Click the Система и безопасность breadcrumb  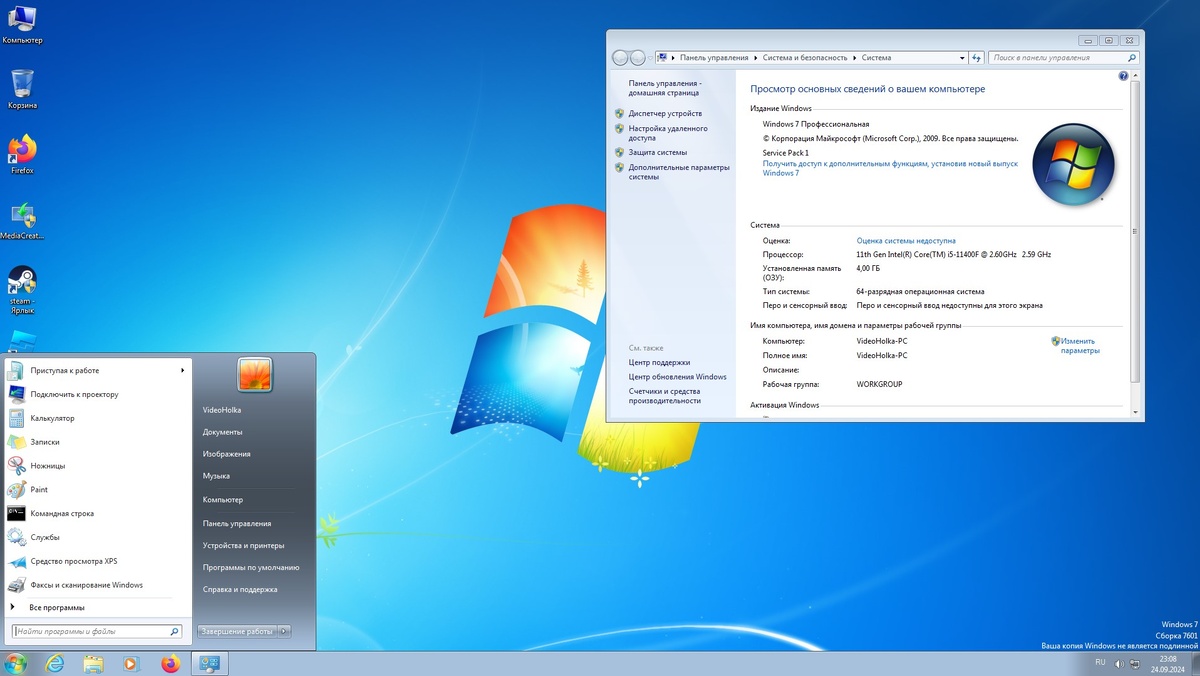click(x=805, y=58)
